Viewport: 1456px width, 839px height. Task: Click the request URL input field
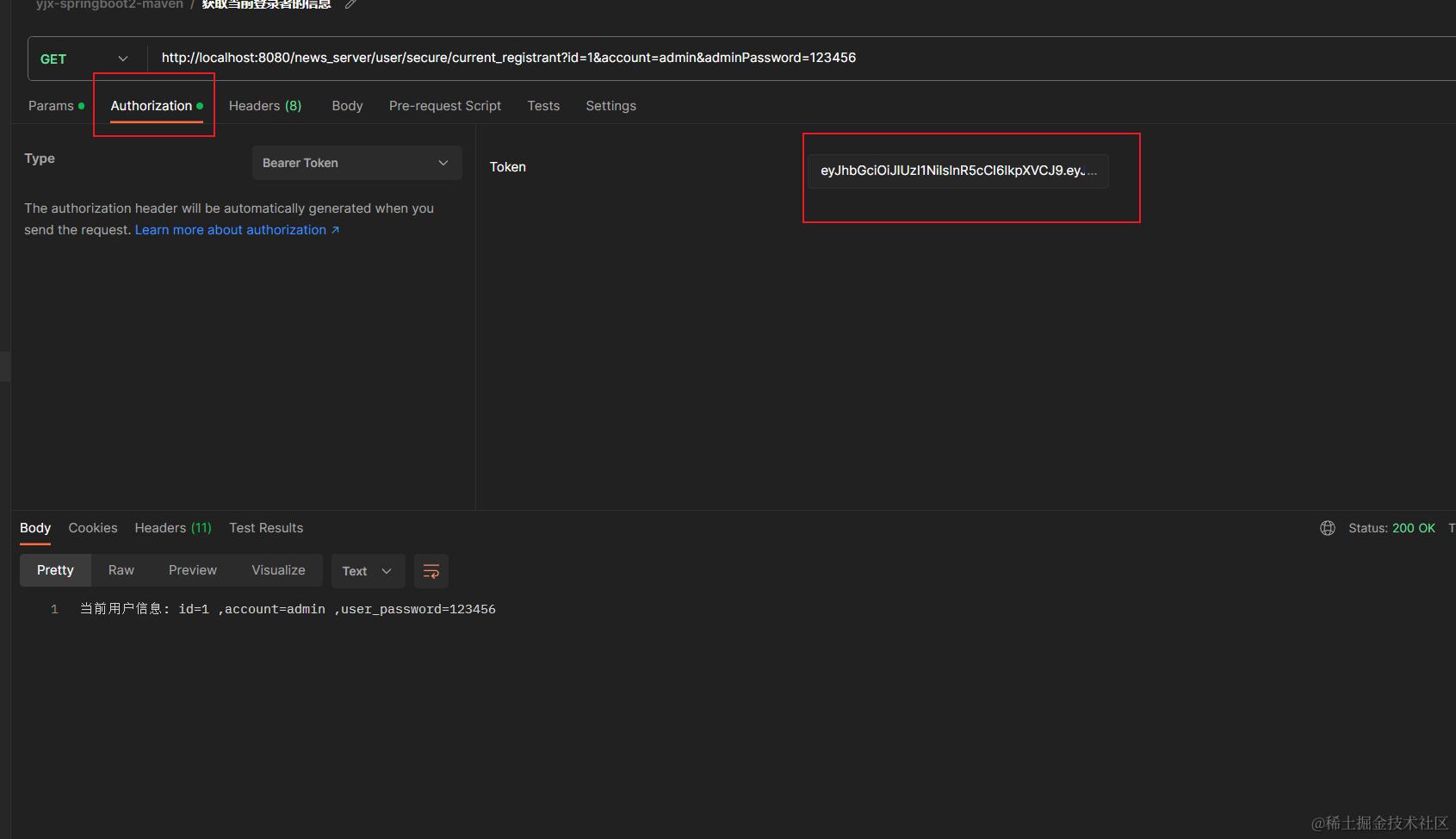tap(801, 58)
